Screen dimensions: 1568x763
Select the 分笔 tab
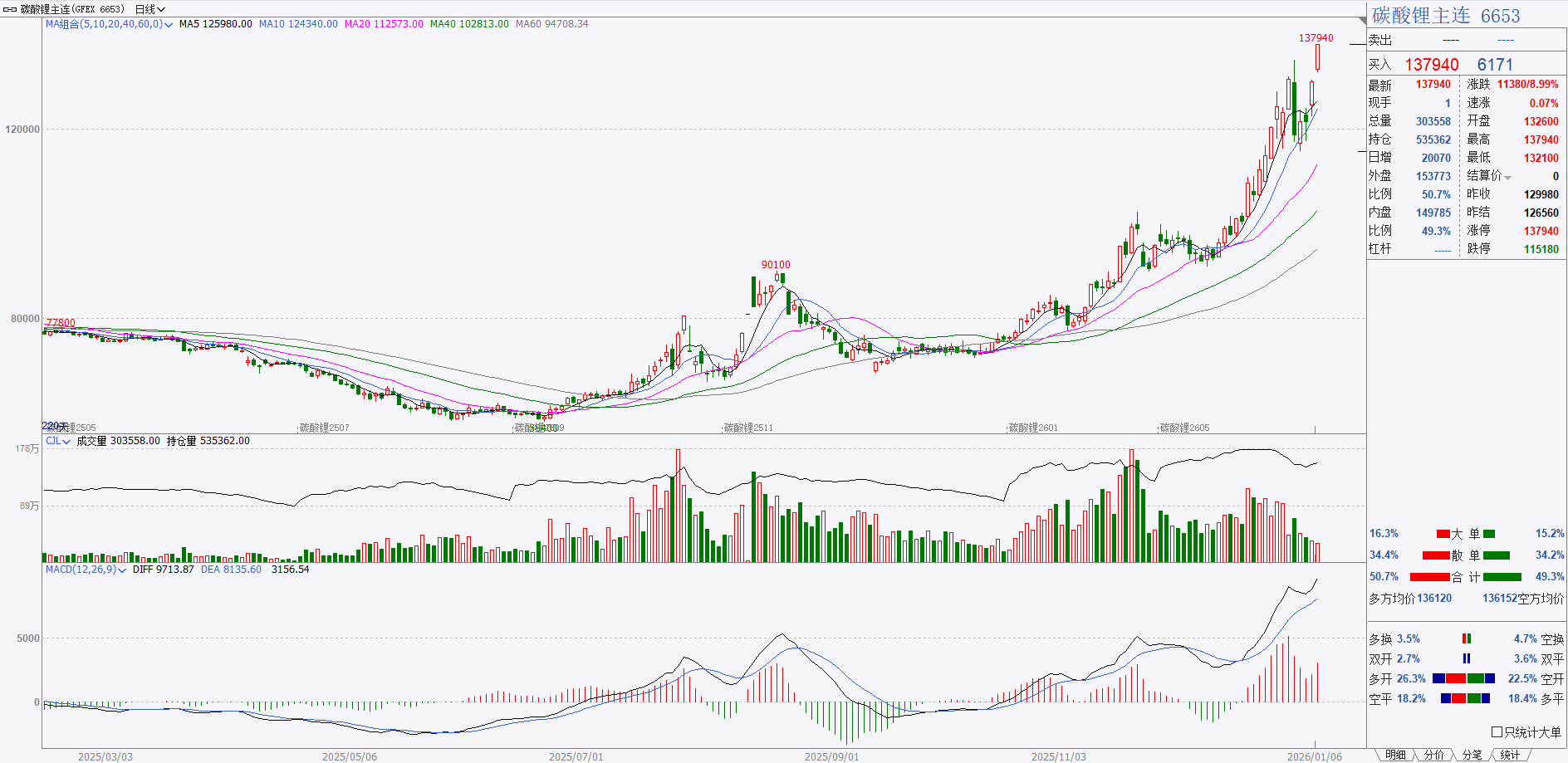[1472, 755]
